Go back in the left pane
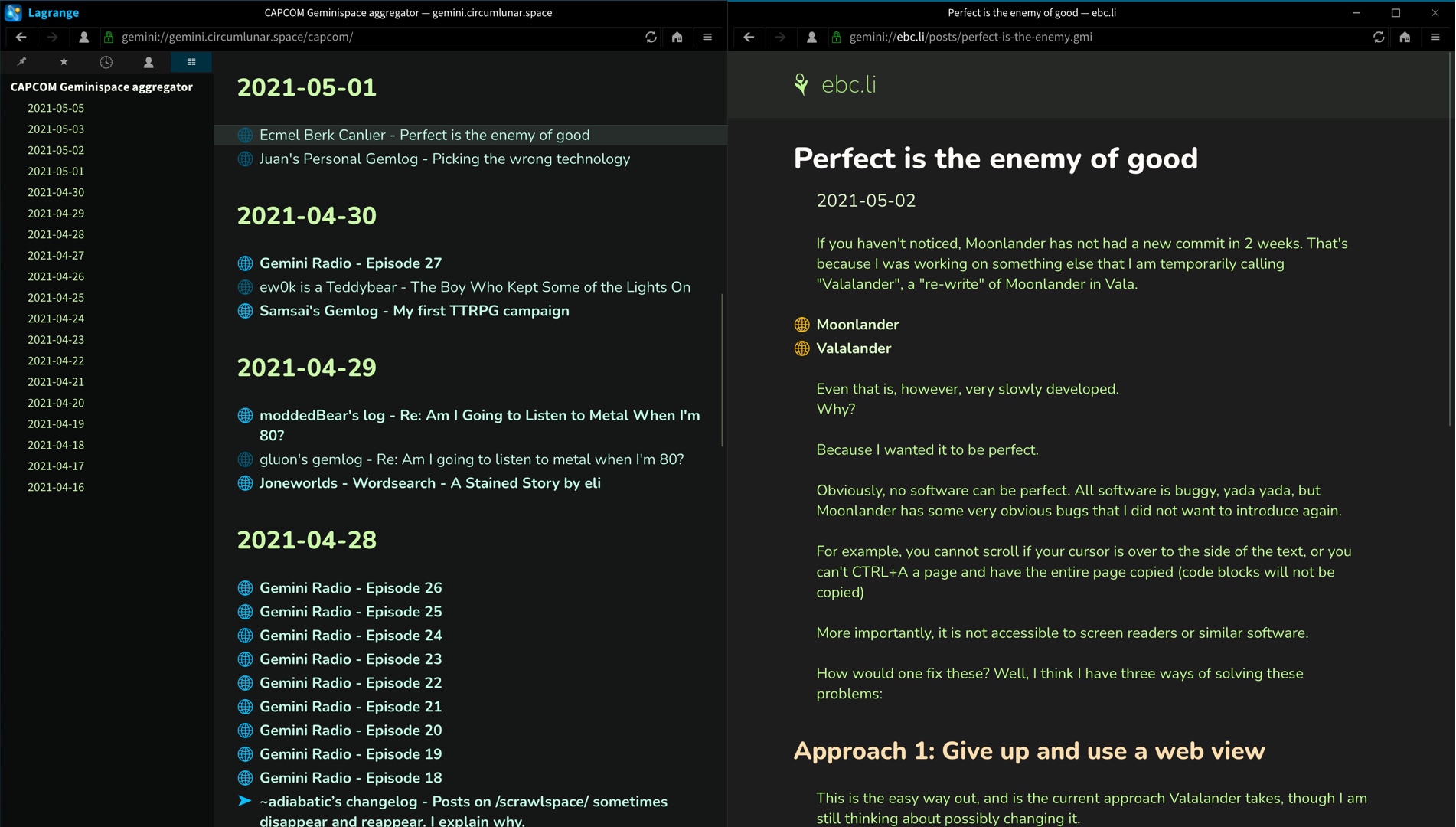 (21, 37)
